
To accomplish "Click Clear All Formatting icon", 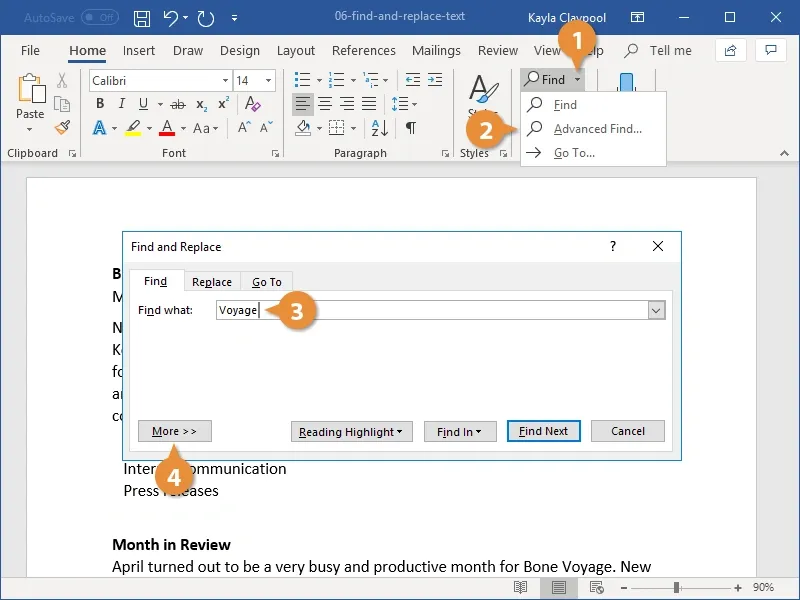I will pos(253,104).
